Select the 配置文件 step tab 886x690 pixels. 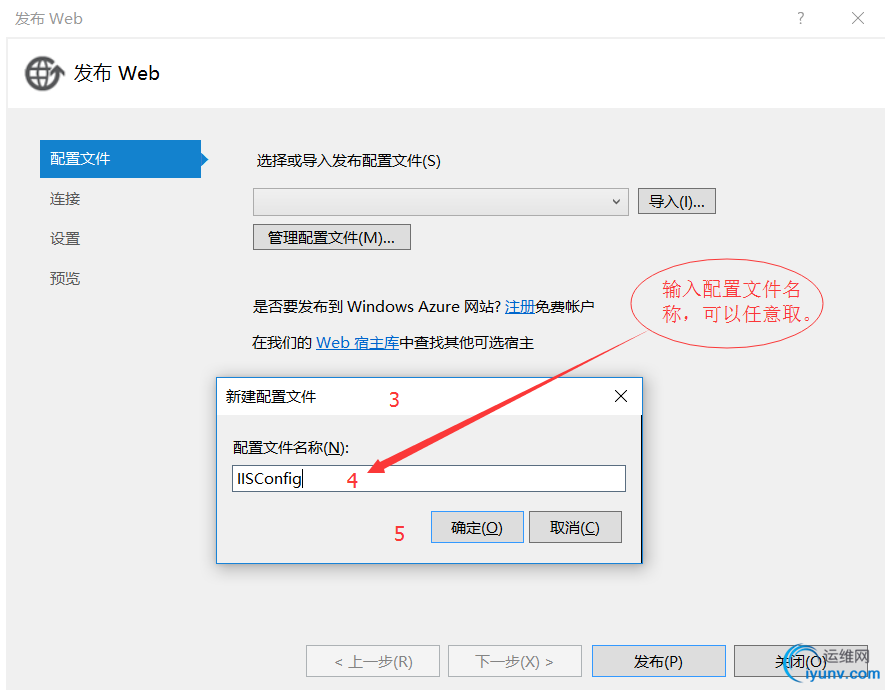coord(120,159)
